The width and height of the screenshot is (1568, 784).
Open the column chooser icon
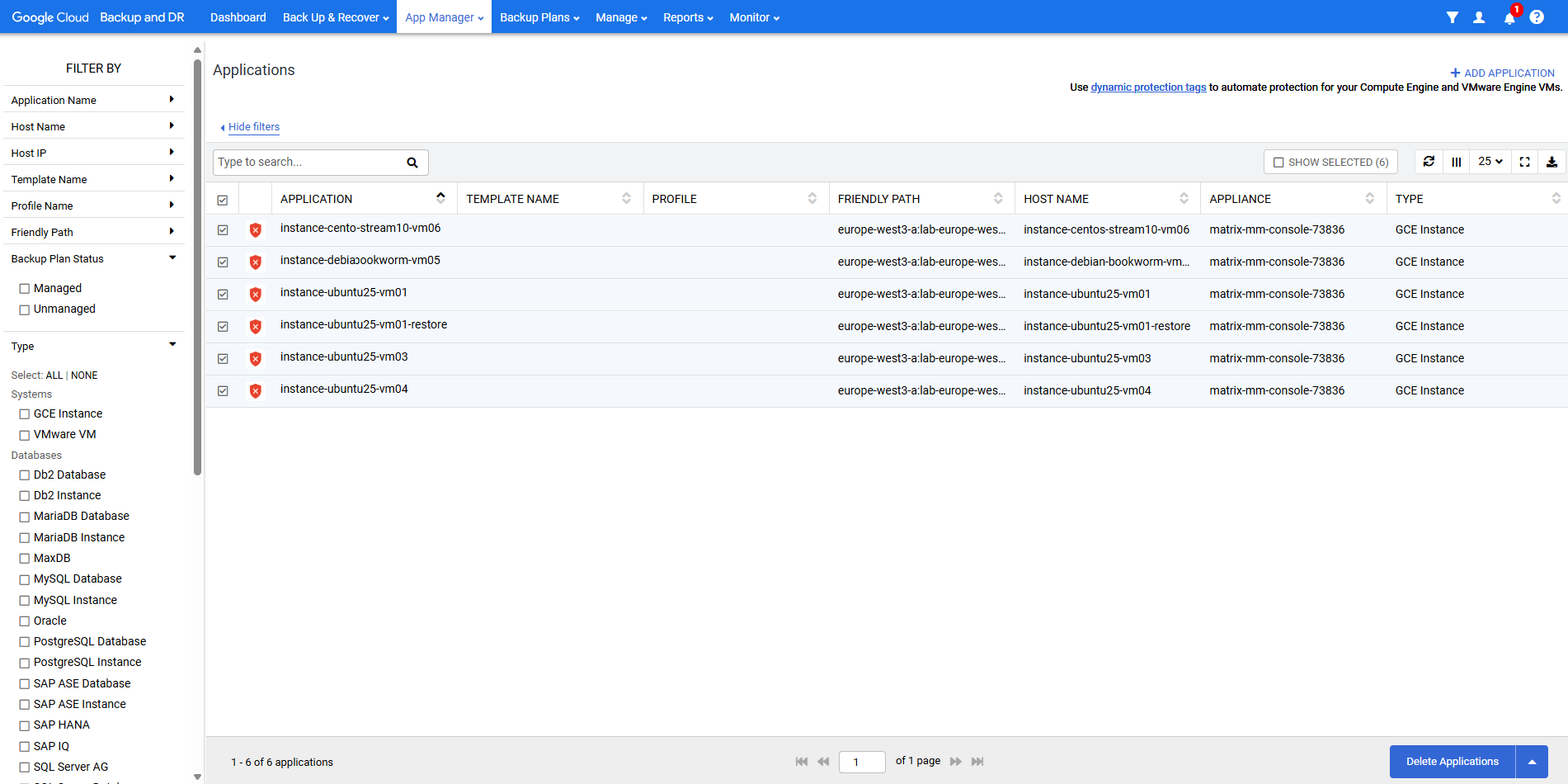tap(1457, 162)
